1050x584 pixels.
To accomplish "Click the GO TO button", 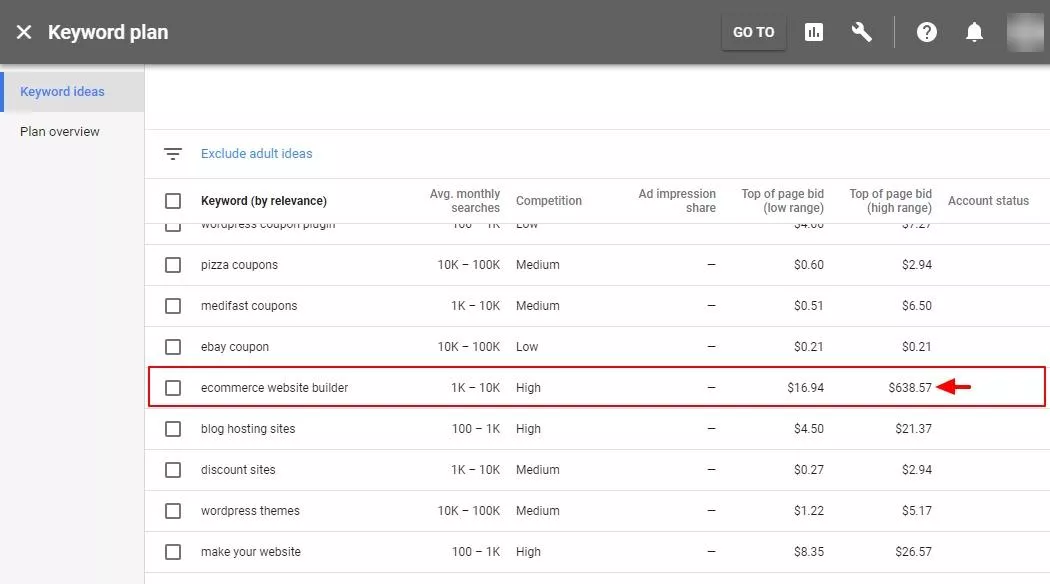I will click(753, 32).
